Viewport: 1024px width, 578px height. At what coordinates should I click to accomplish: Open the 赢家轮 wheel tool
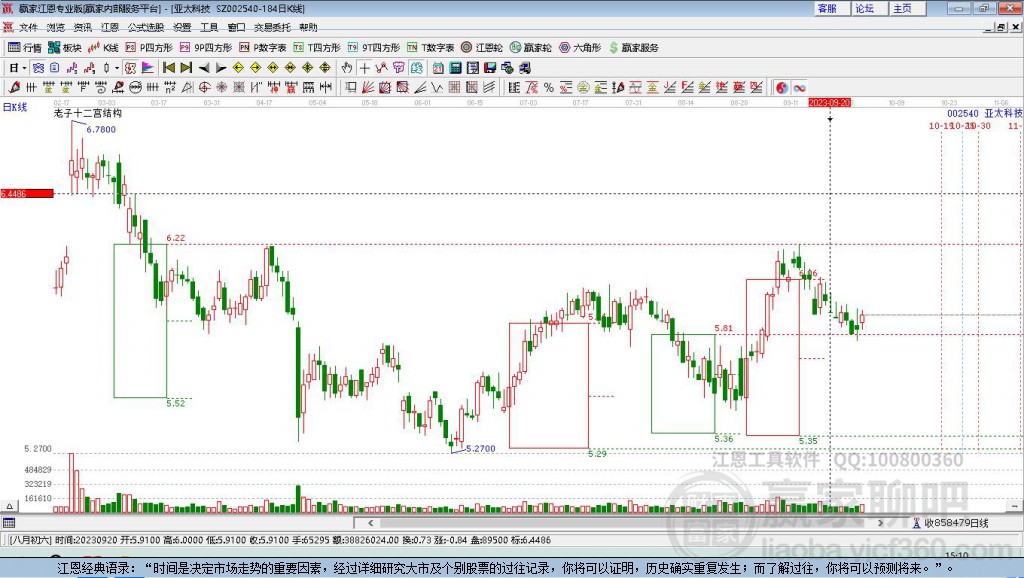530,48
